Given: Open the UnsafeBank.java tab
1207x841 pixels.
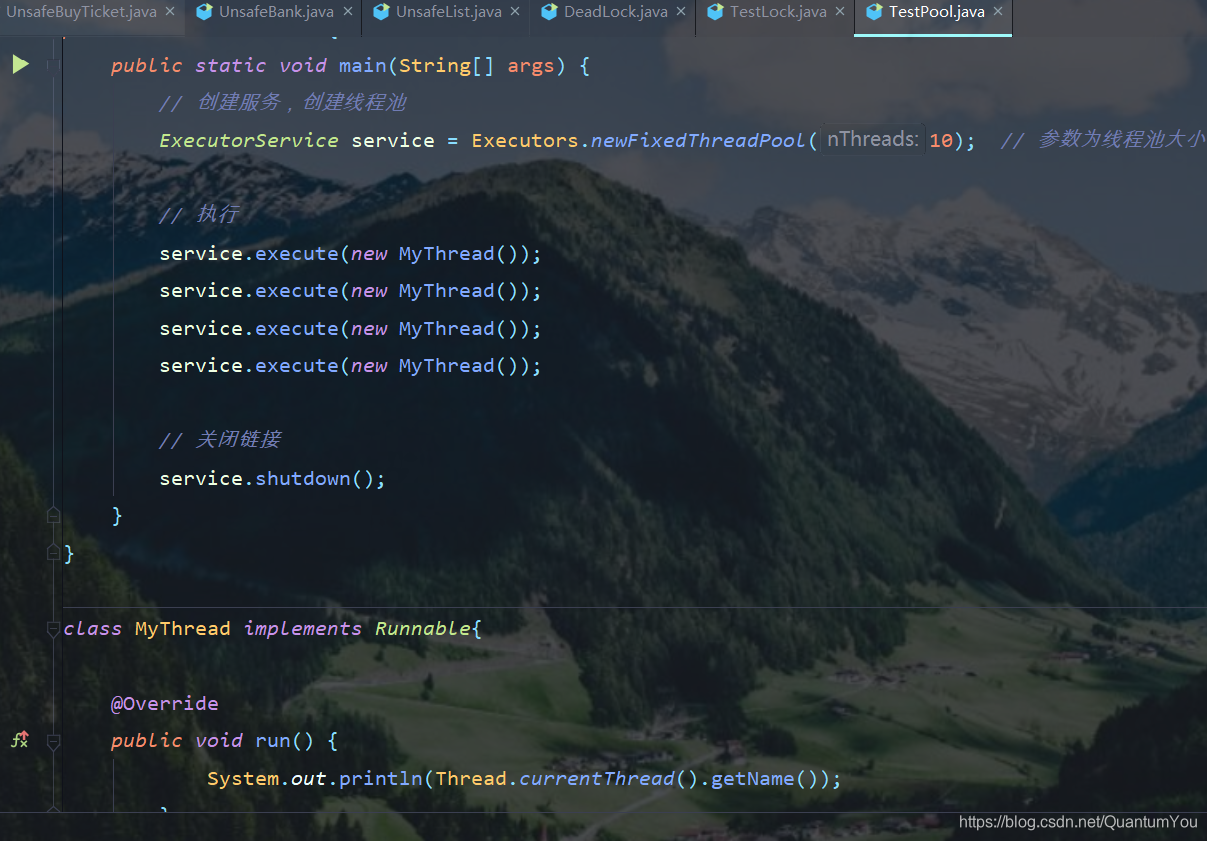Looking at the screenshot, I should pos(276,12).
